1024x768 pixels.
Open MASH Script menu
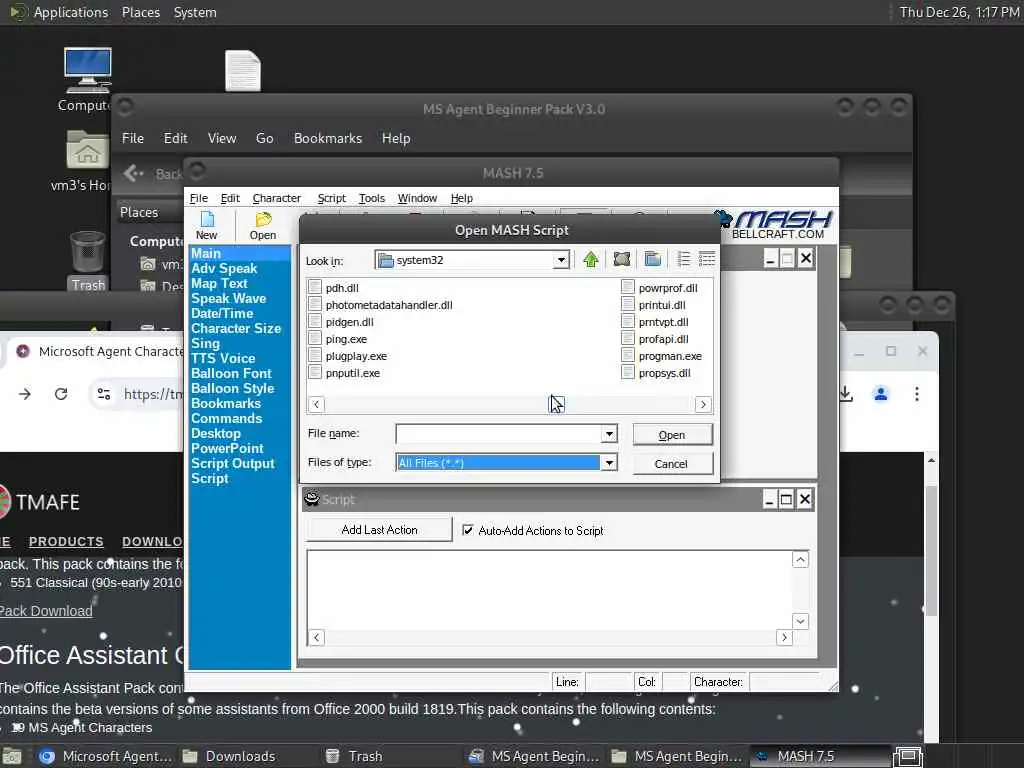[x=331, y=198]
